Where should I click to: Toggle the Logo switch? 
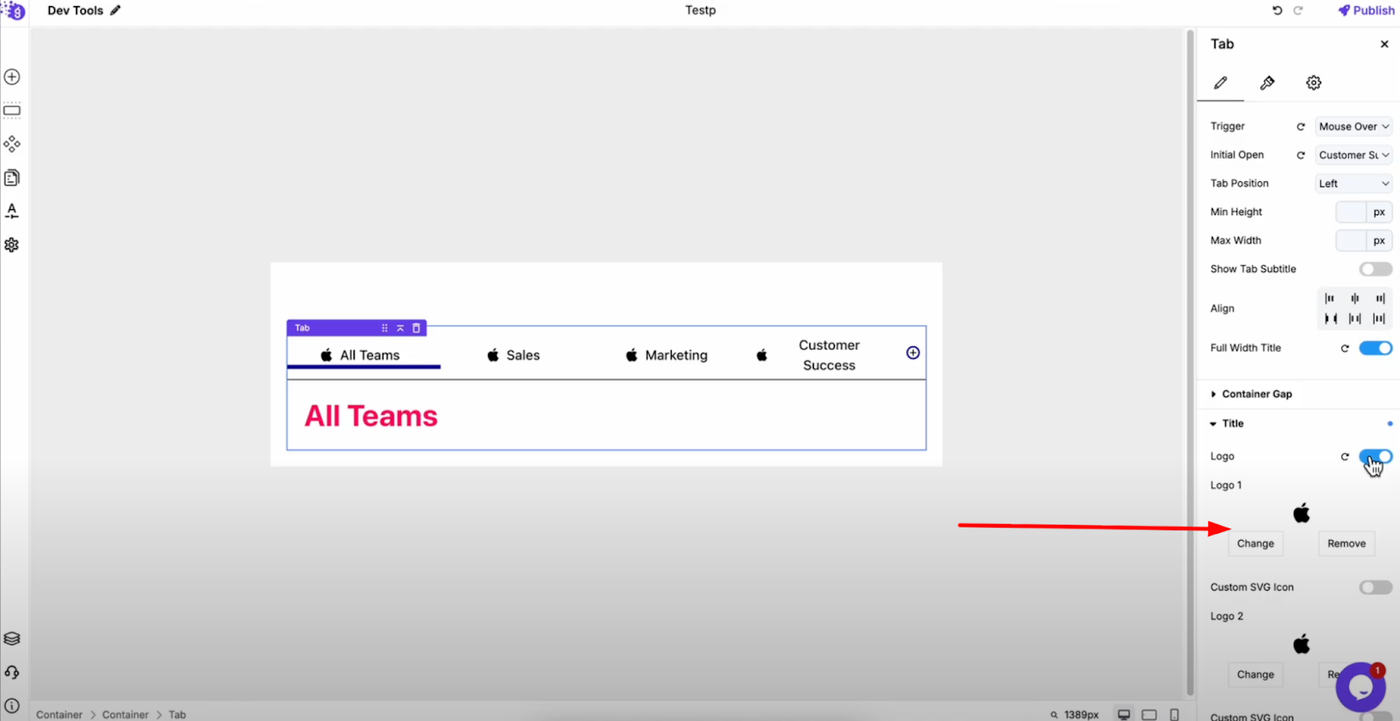1376,457
